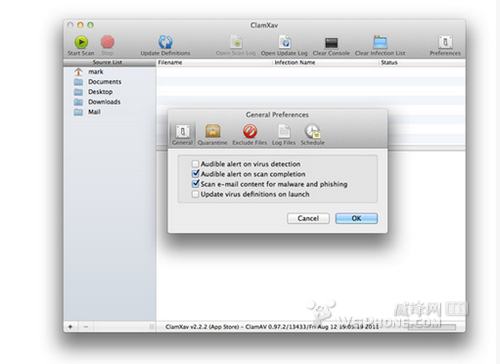Image resolution: width=500 pixels, height=364 pixels.
Task: Open Preferences from the main toolbar
Action: pos(445,42)
